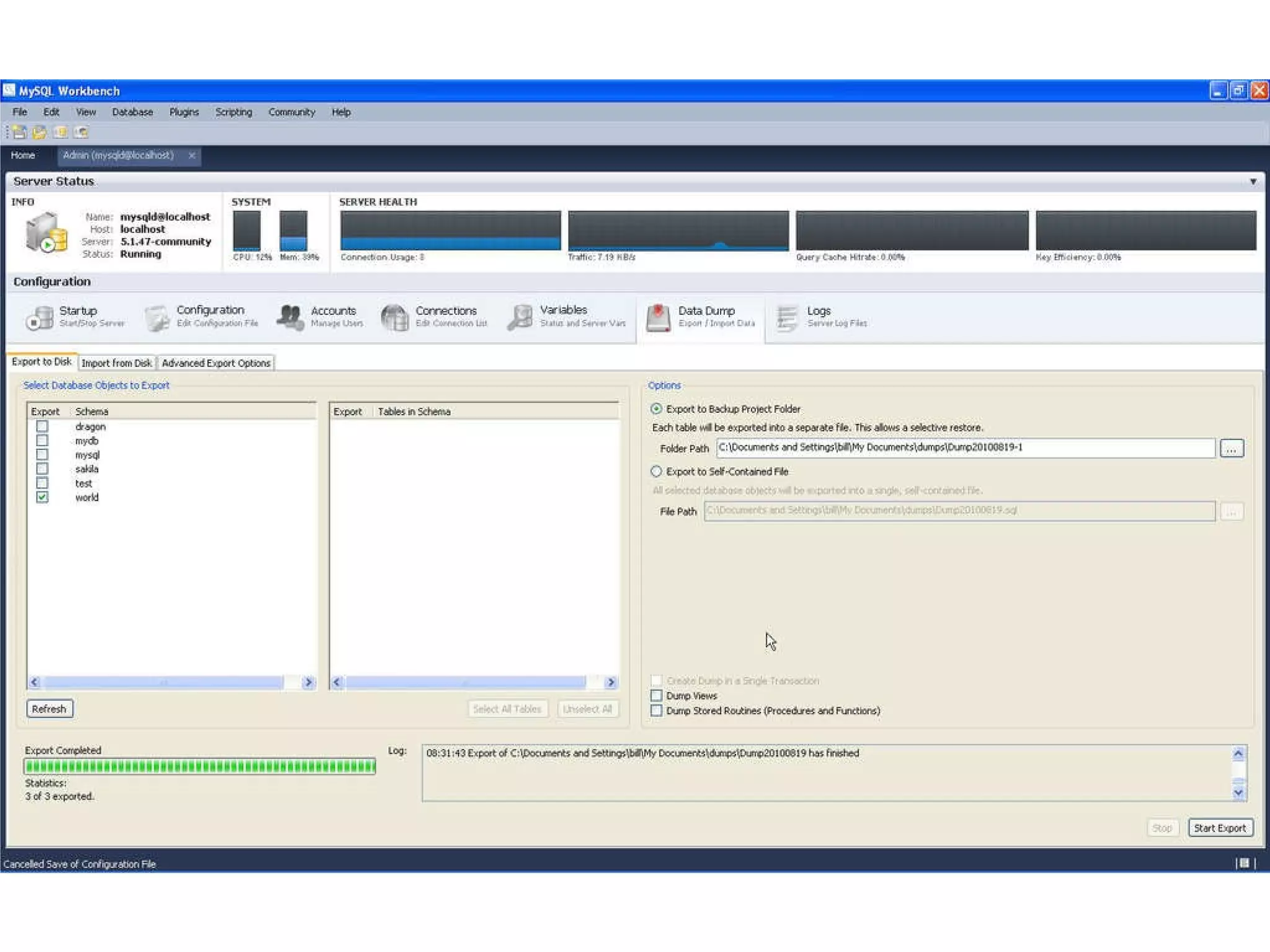Click the Configuration file editor icon

pyautogui.click(x=156, y=317)
